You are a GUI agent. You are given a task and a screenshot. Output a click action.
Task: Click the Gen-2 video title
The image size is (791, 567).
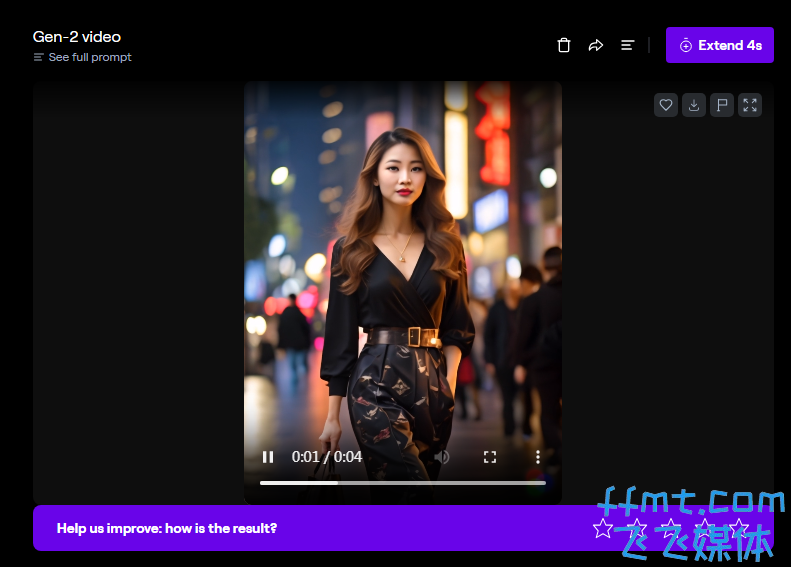(x=77, y=37)
